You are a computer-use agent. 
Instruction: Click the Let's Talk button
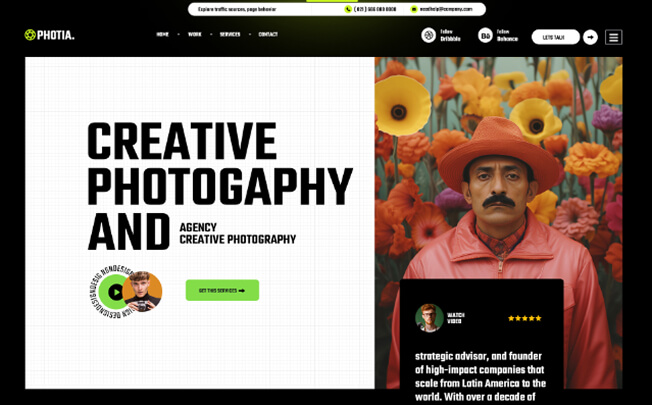[x=554, y=37]
